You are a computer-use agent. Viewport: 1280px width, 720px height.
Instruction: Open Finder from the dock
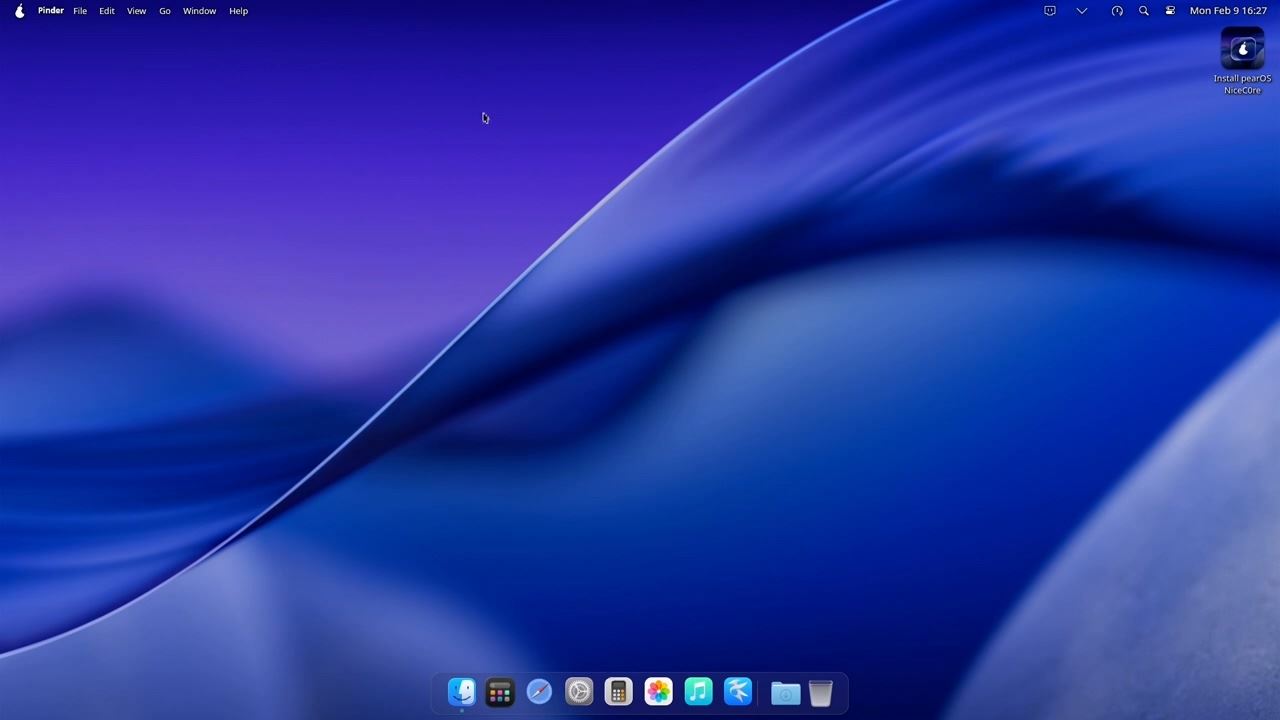461,691
